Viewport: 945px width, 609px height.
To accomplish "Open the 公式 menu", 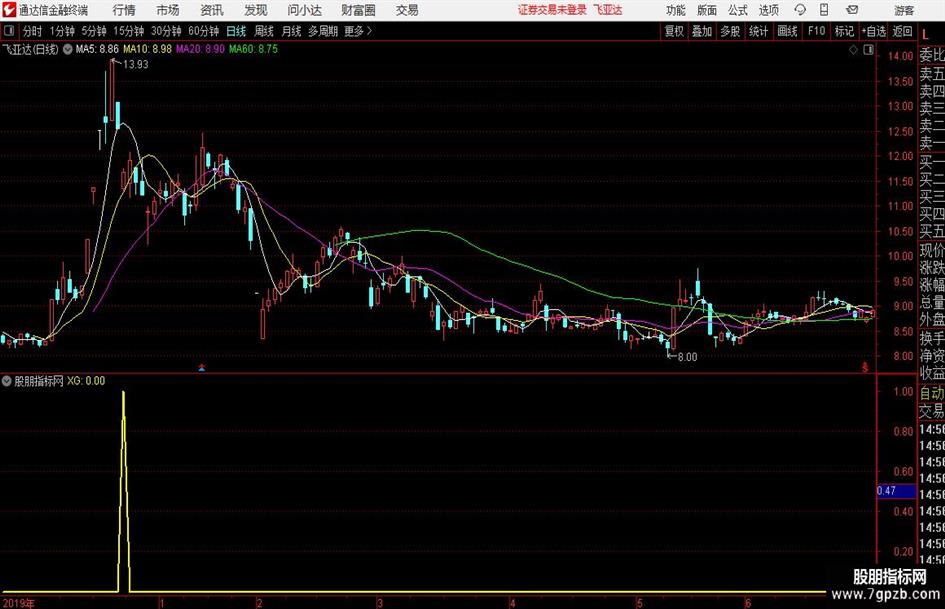I will pos(738,10).
